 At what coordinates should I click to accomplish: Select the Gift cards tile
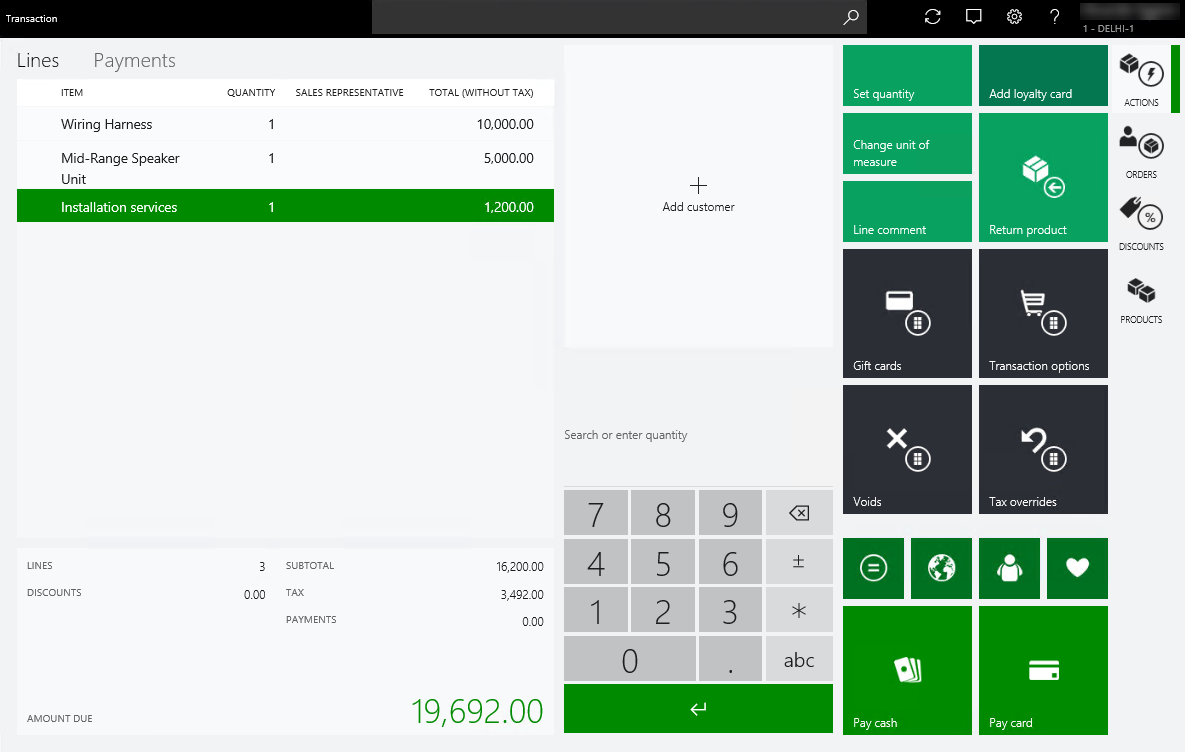[907, 313]
